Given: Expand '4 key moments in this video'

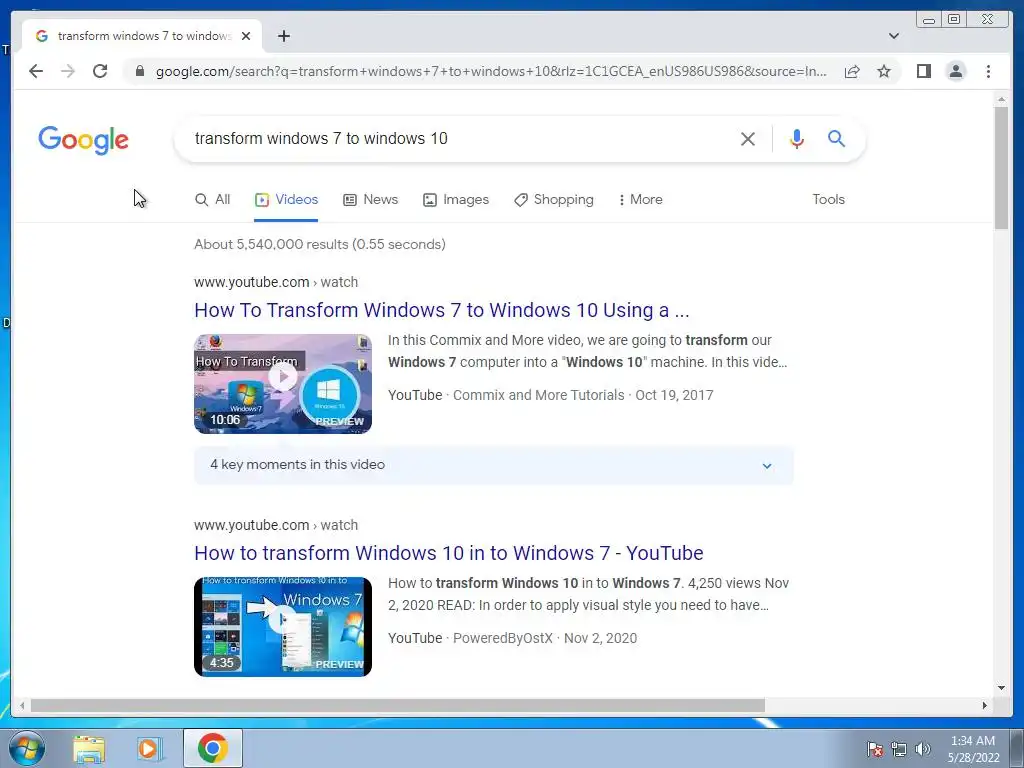Looking at the screenshot, I should pyautogui.click(x=494, y=465).
